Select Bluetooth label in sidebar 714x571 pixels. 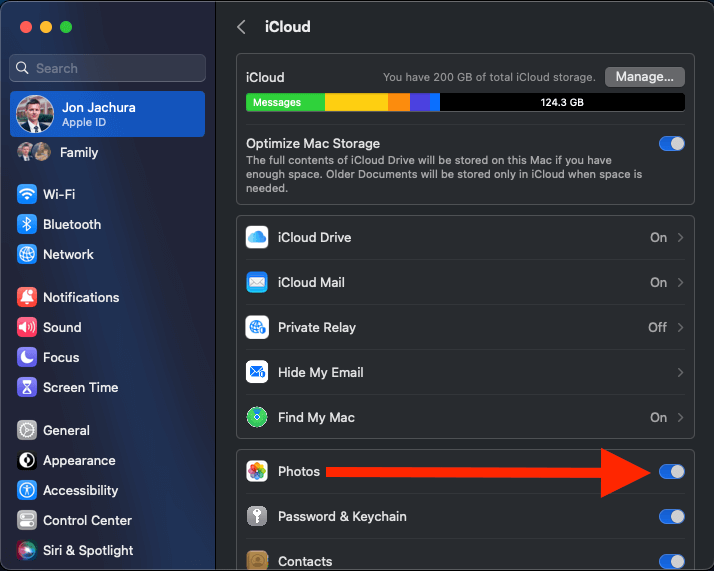(x=72, y=224)
